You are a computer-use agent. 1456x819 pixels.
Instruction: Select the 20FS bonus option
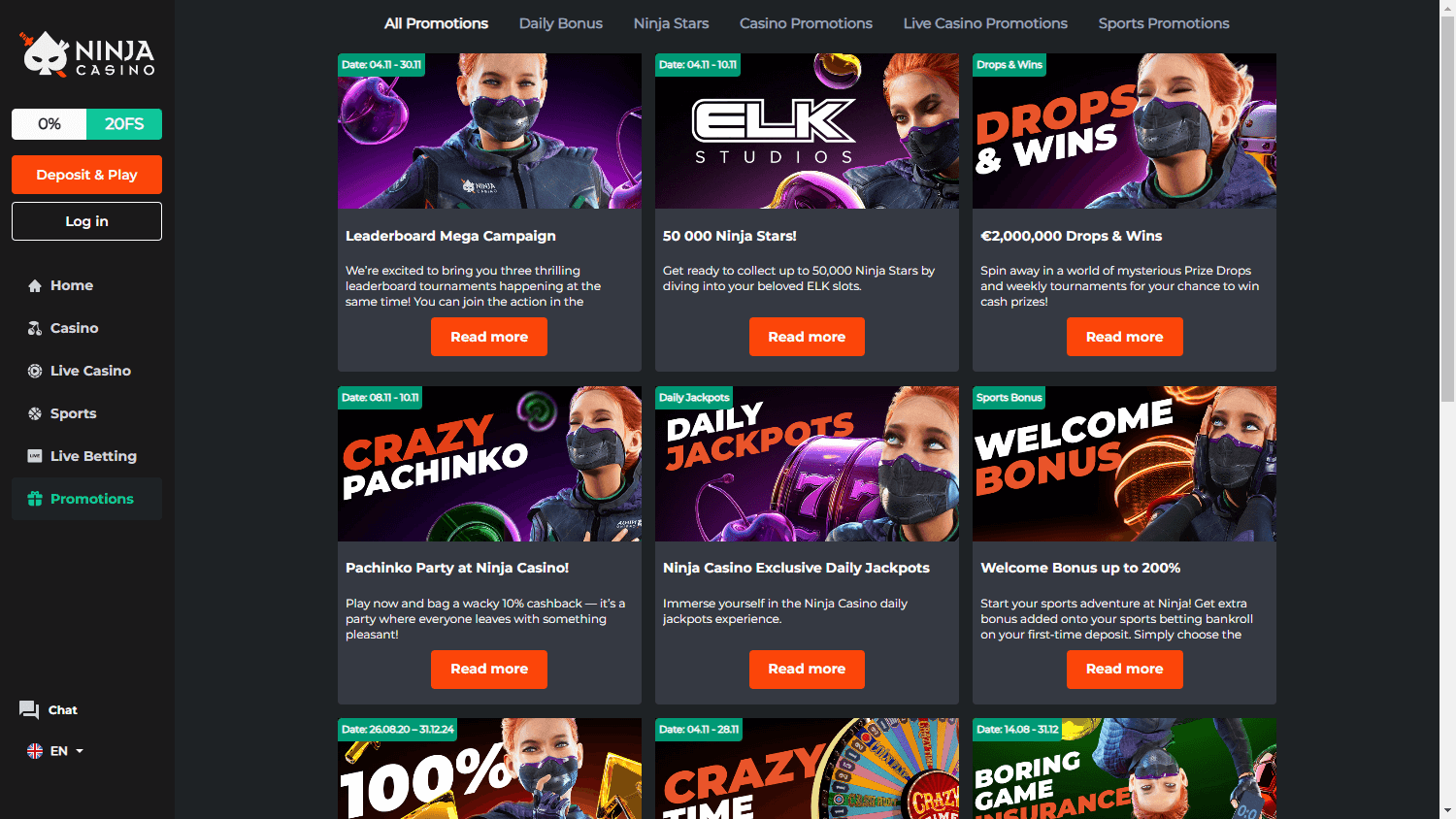tap(124, 124)
